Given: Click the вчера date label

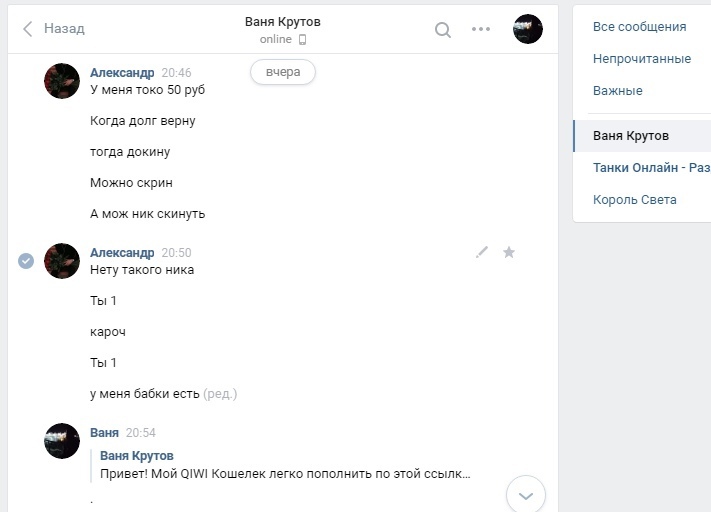Looking at the screenshot, I should [283, 72].
